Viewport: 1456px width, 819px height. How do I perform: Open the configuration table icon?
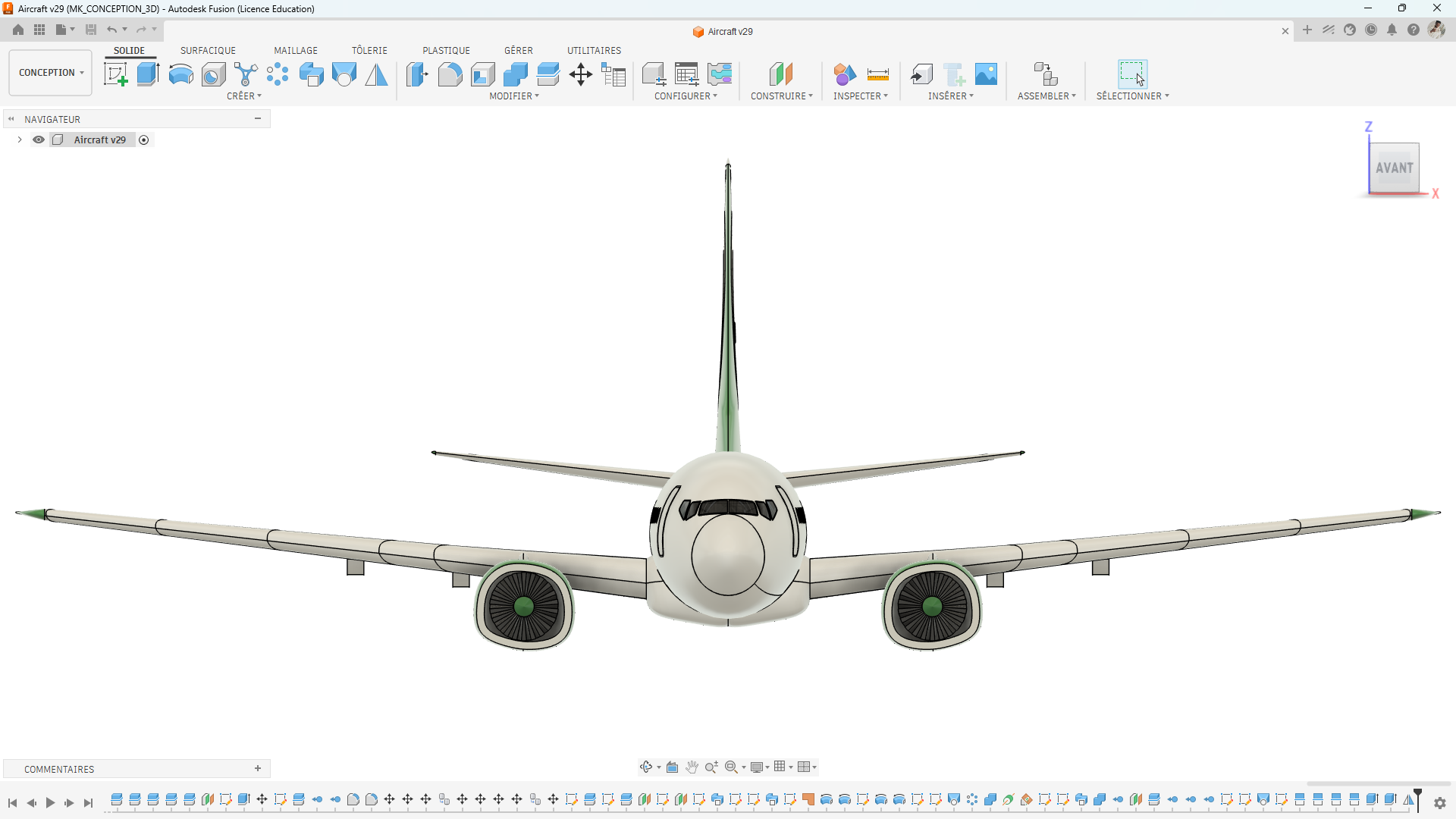coord(687,74)
